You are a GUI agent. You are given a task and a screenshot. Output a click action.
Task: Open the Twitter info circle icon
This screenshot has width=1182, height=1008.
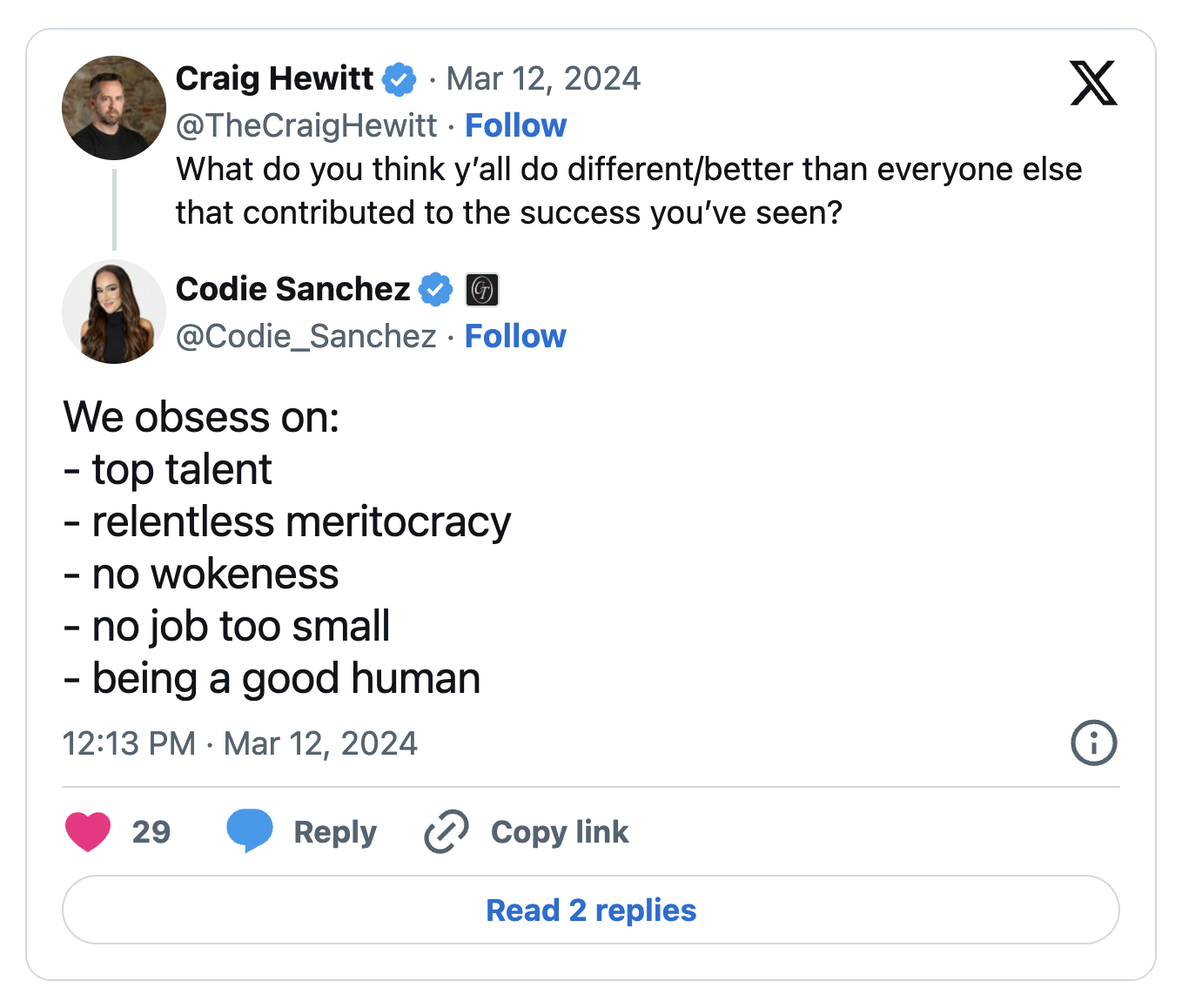click(1093, 743)
